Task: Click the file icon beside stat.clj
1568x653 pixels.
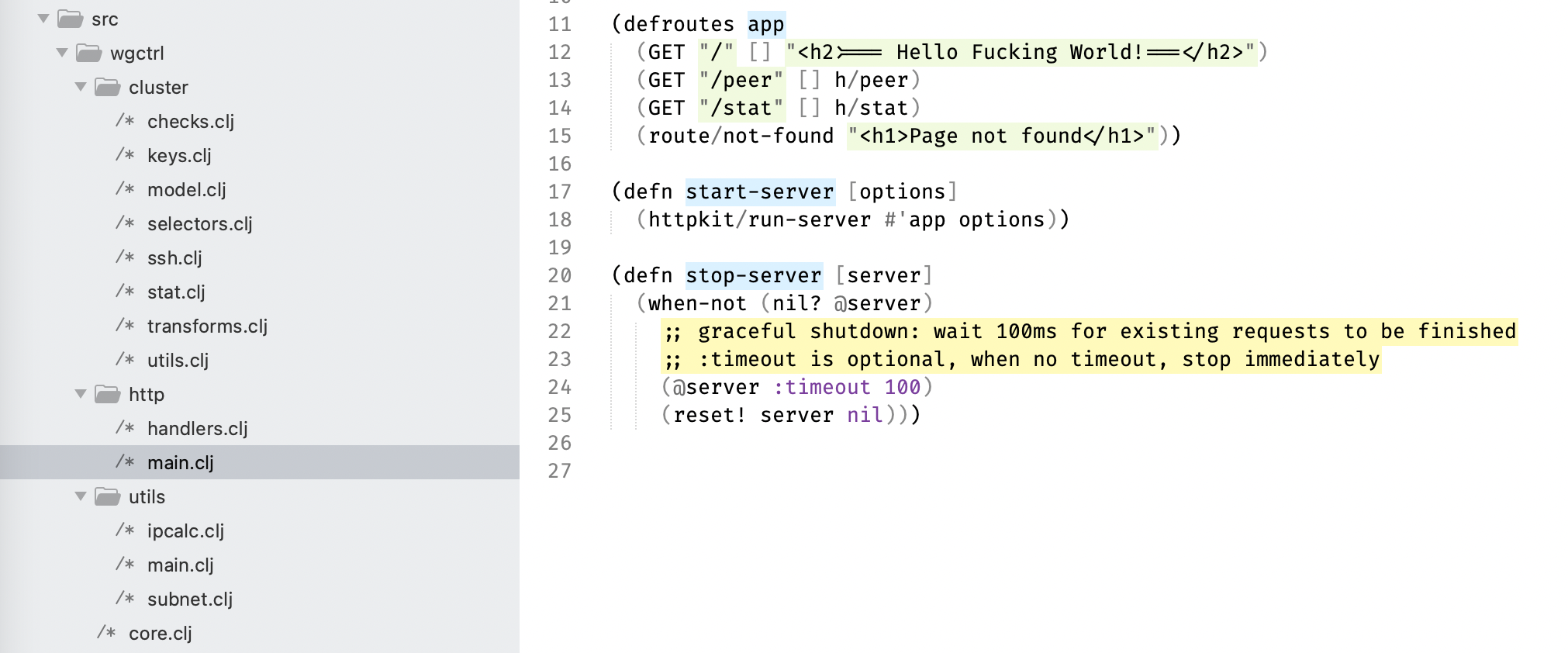Action: [x=125, y=292]
